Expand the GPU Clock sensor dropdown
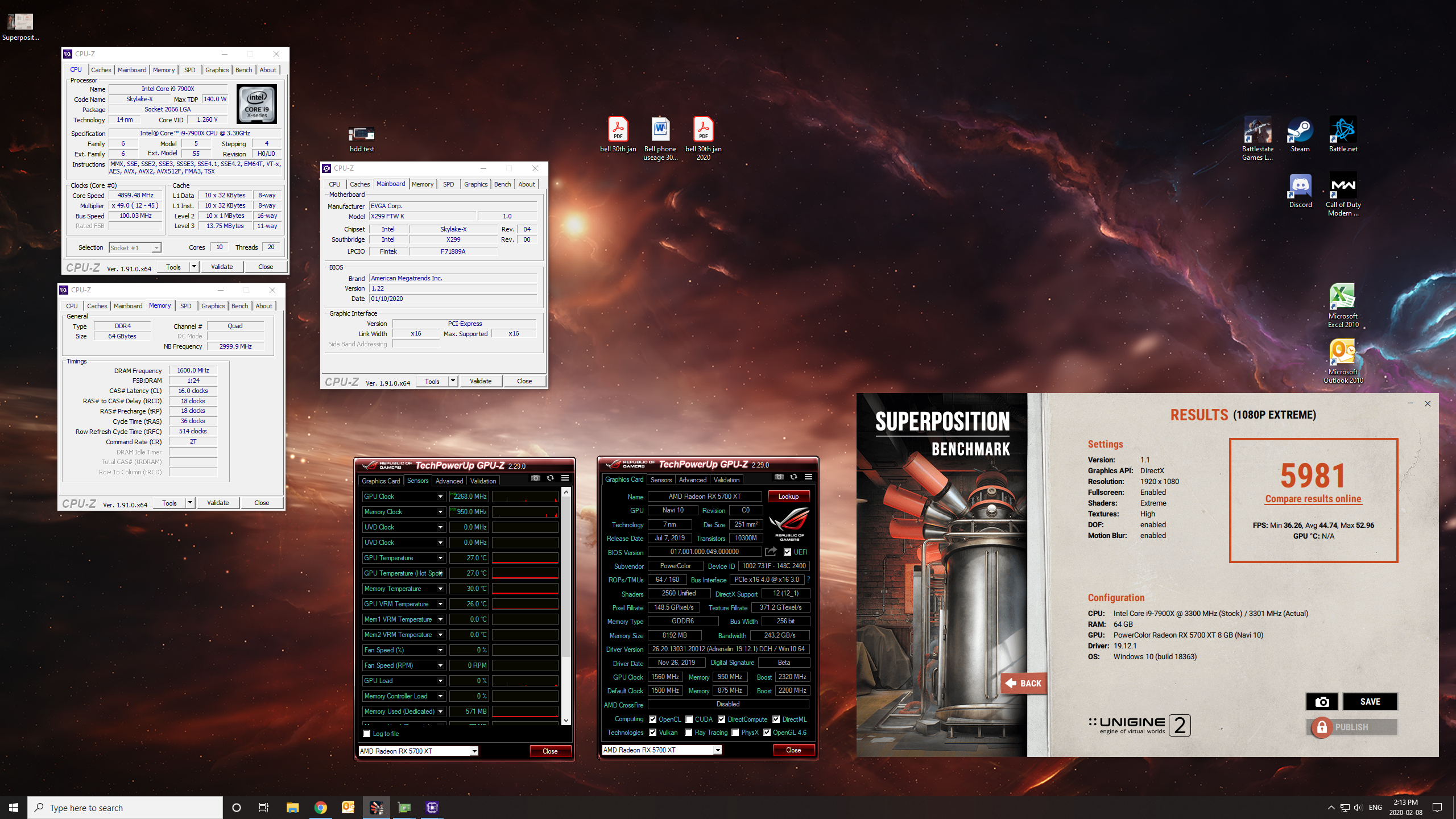Screen dimensions: 1456x819 (440, 497)
